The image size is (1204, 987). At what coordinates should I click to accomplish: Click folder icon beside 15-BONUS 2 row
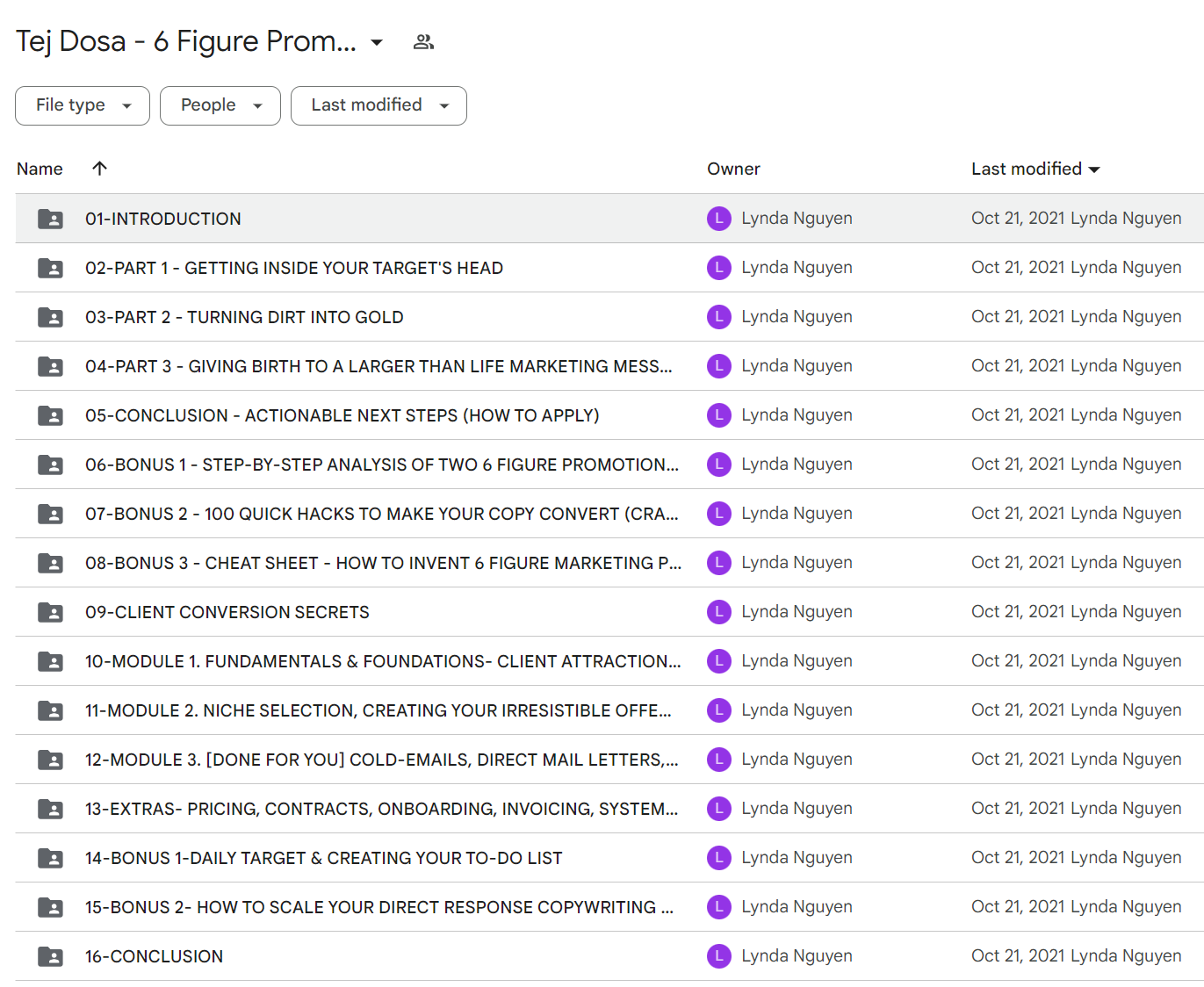pos(50,907)
